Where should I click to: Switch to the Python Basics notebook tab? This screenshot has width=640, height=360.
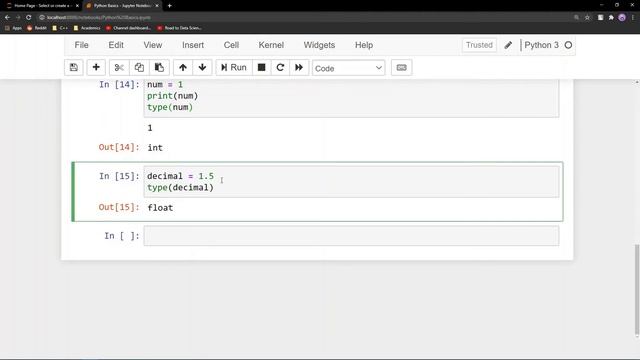(121, 6)
